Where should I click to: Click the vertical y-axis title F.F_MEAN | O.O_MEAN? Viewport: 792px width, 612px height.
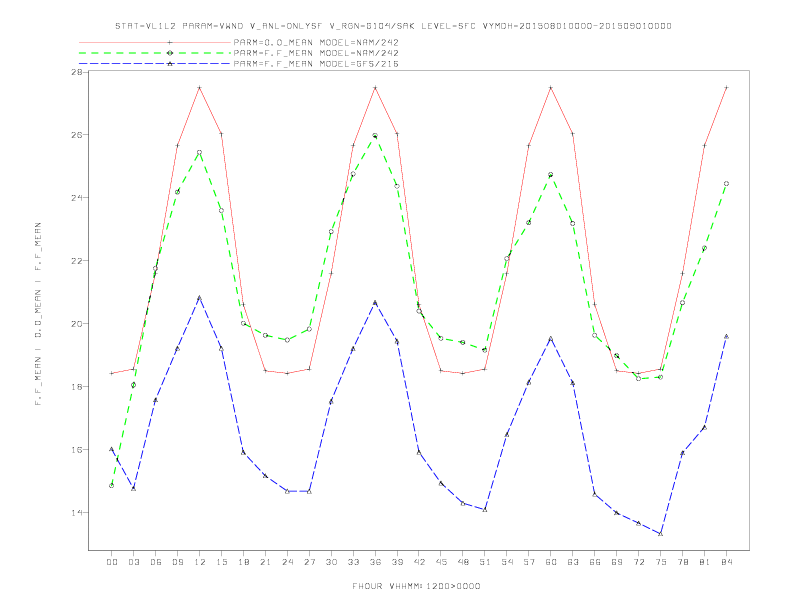(x=38, y=314)
